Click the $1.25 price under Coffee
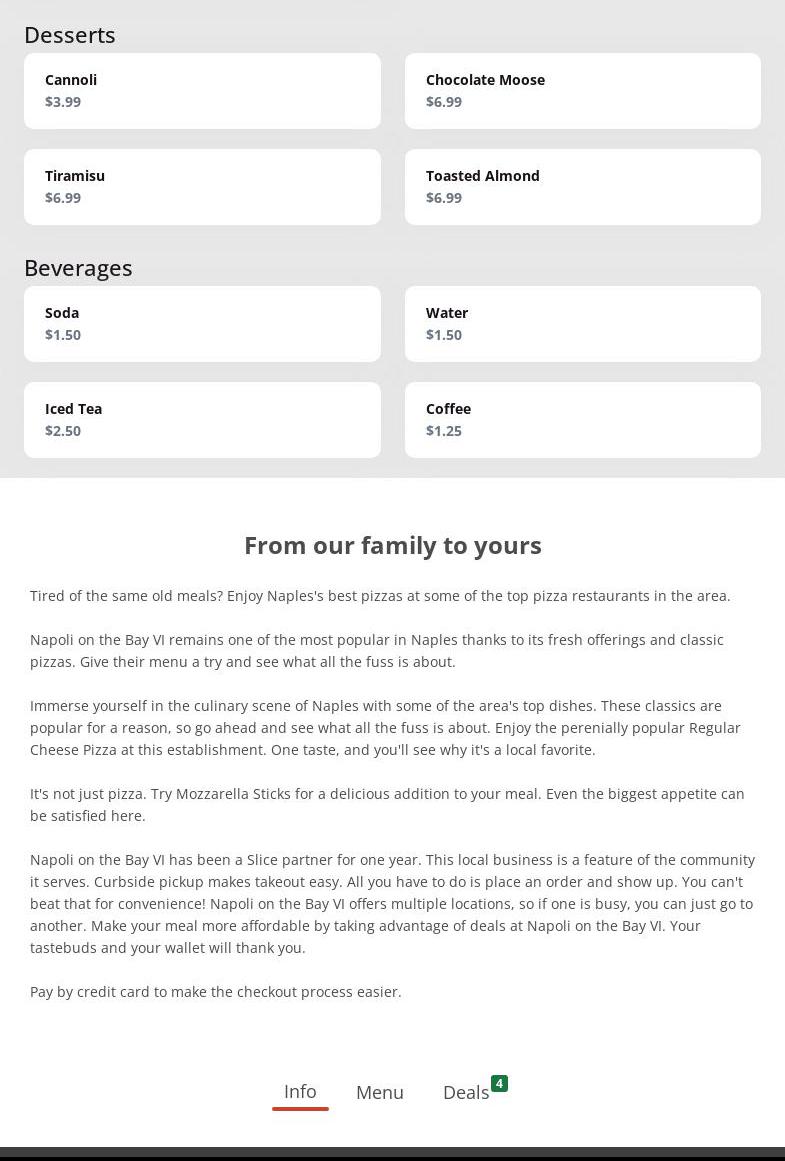This screenshot has width=785, height=1161. [444, 431]
